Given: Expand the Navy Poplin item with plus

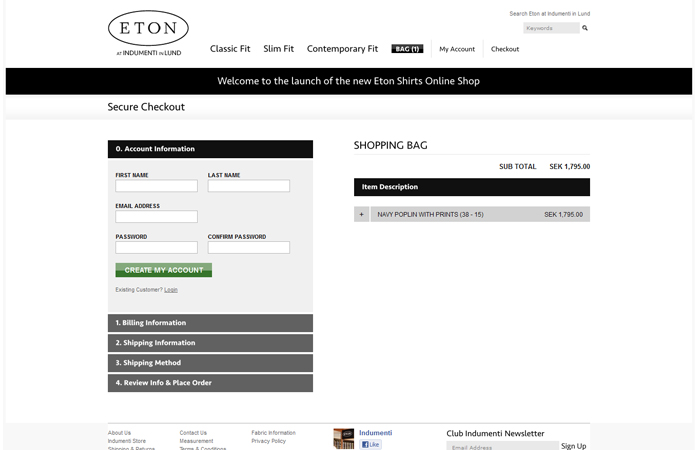Looking at the screenshot, I should (362, 214).
